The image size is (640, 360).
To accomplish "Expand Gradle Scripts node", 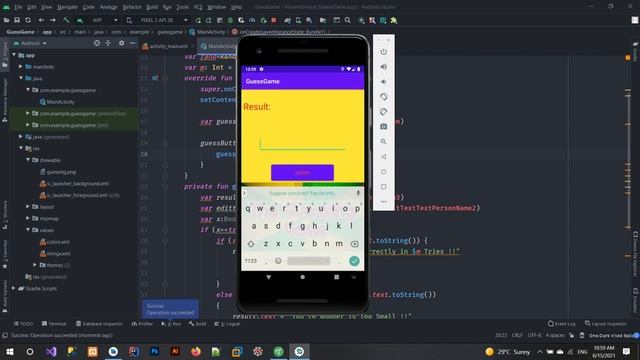I will (14, 288).
